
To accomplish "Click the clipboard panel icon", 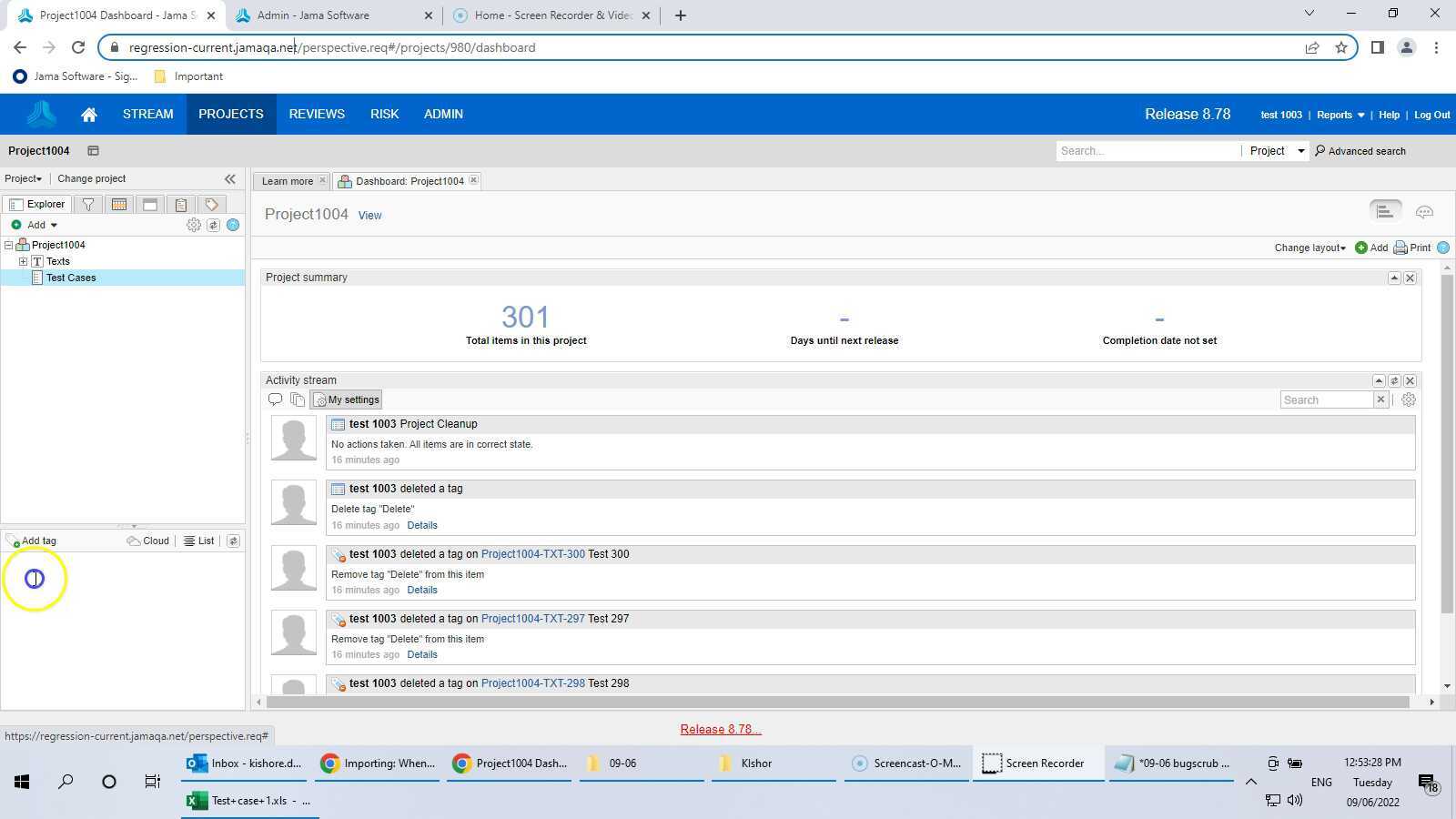I will pyautogui.click(x=180, y=204).
